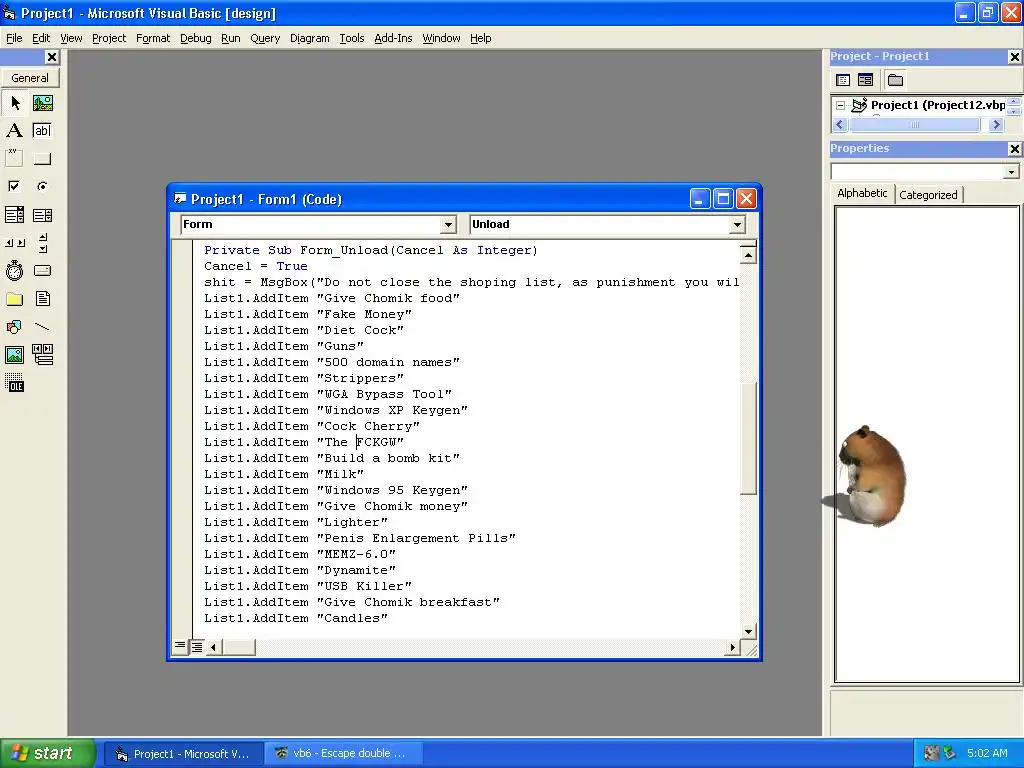Select the Label control tool

pos(15,131)
